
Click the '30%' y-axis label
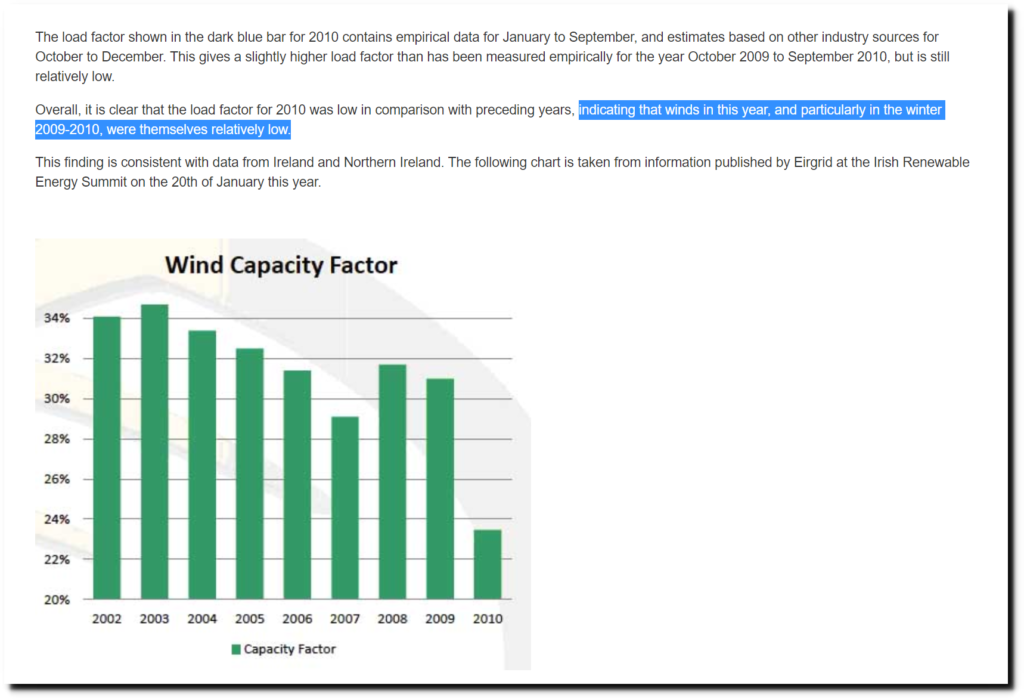coord(57,399)
